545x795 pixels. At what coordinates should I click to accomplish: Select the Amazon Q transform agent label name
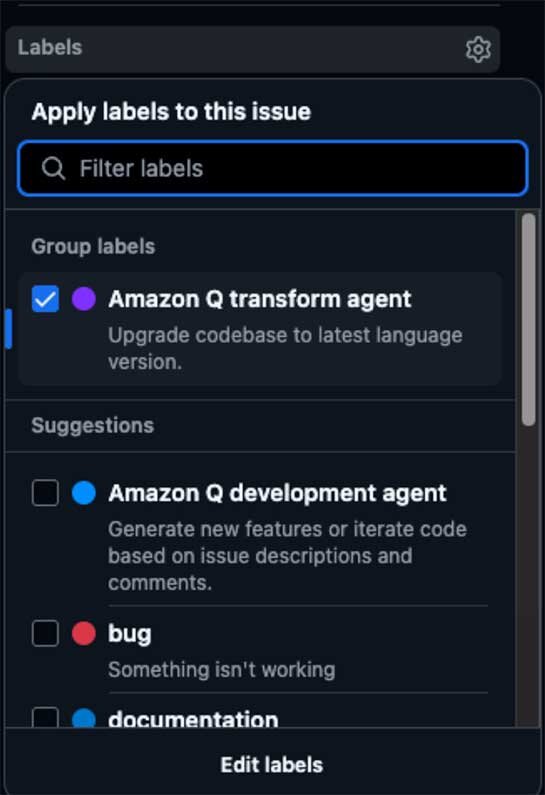coord(260,299)
